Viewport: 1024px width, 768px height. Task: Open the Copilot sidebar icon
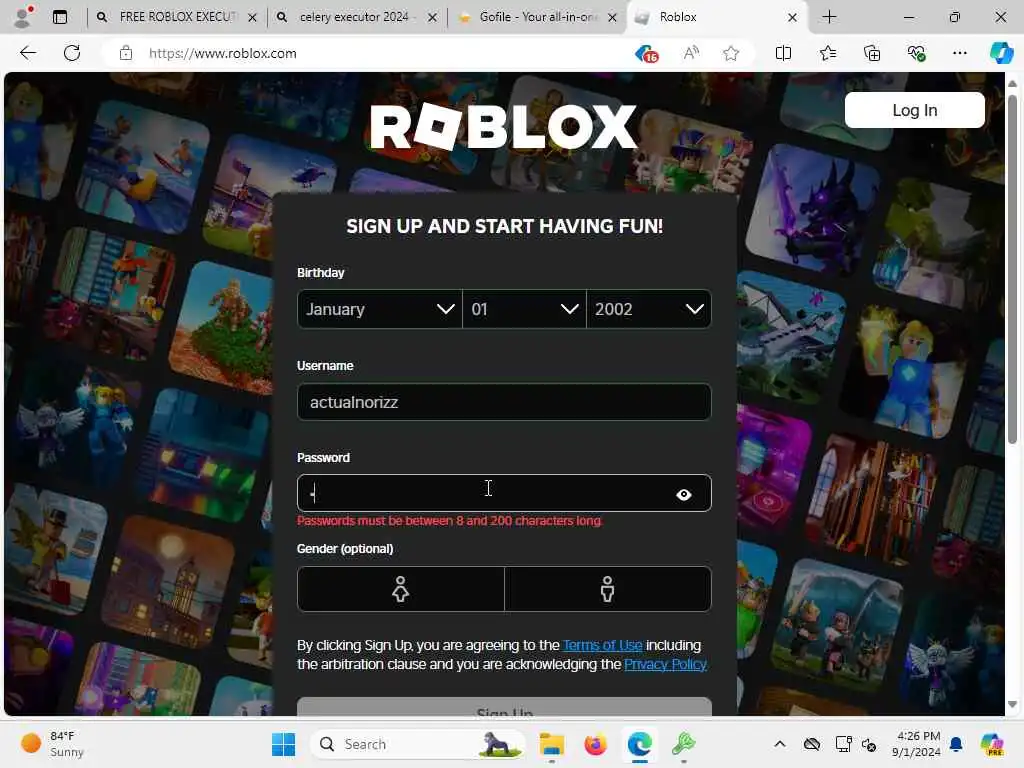pyautogui.click(x=1001, y=53)
